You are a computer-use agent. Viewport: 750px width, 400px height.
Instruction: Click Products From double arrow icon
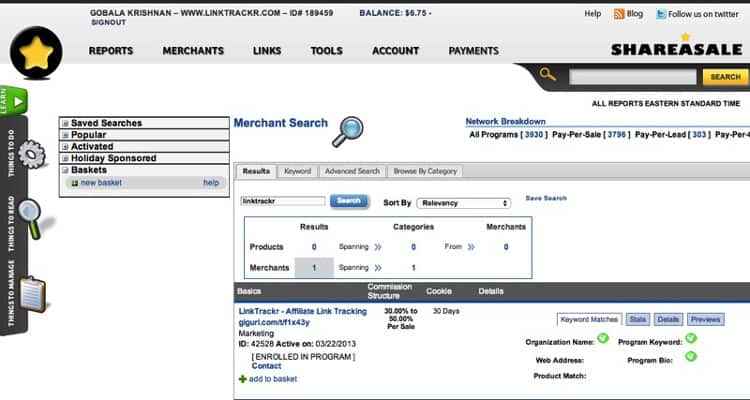471,247
